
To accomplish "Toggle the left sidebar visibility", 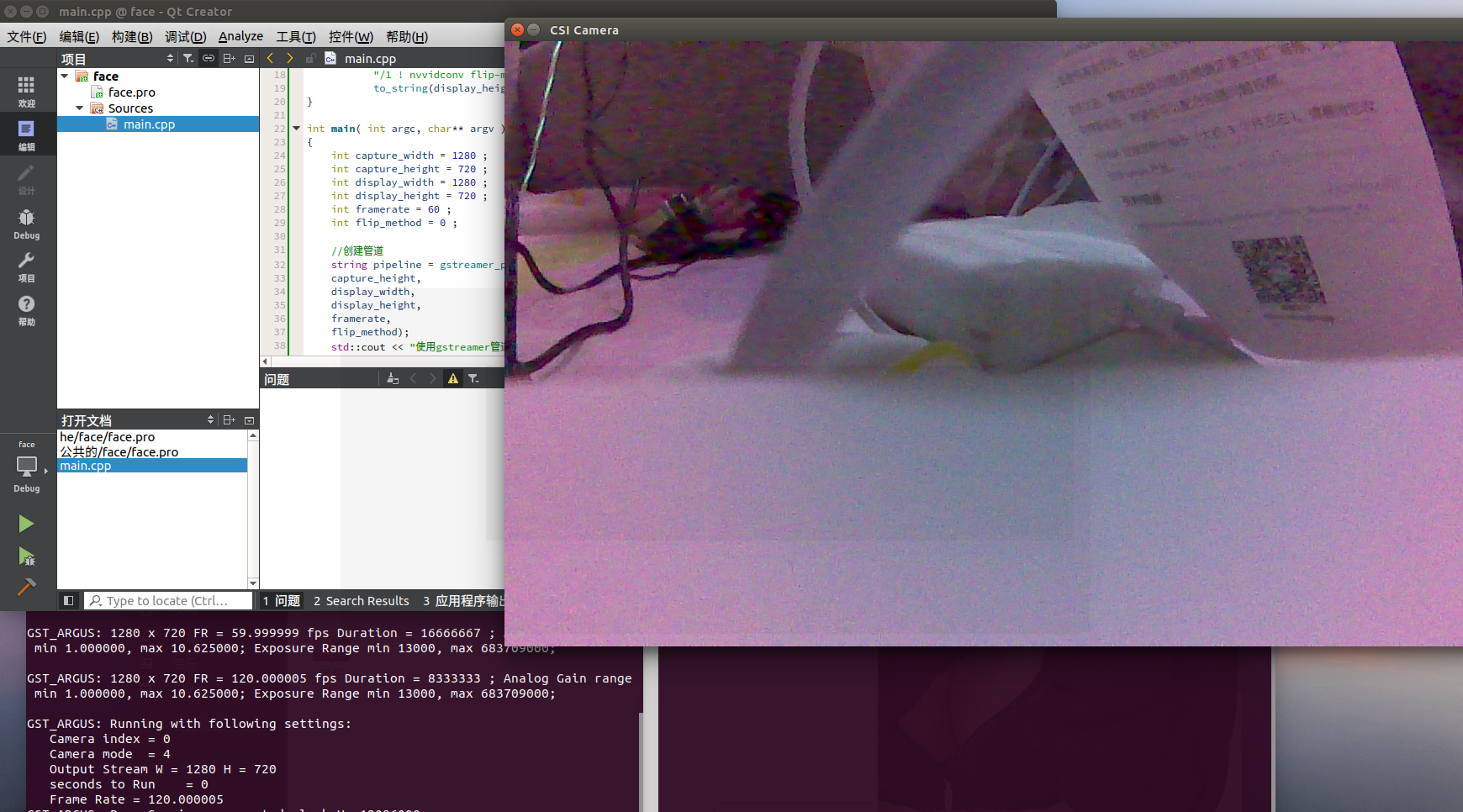I will (69, 600).
